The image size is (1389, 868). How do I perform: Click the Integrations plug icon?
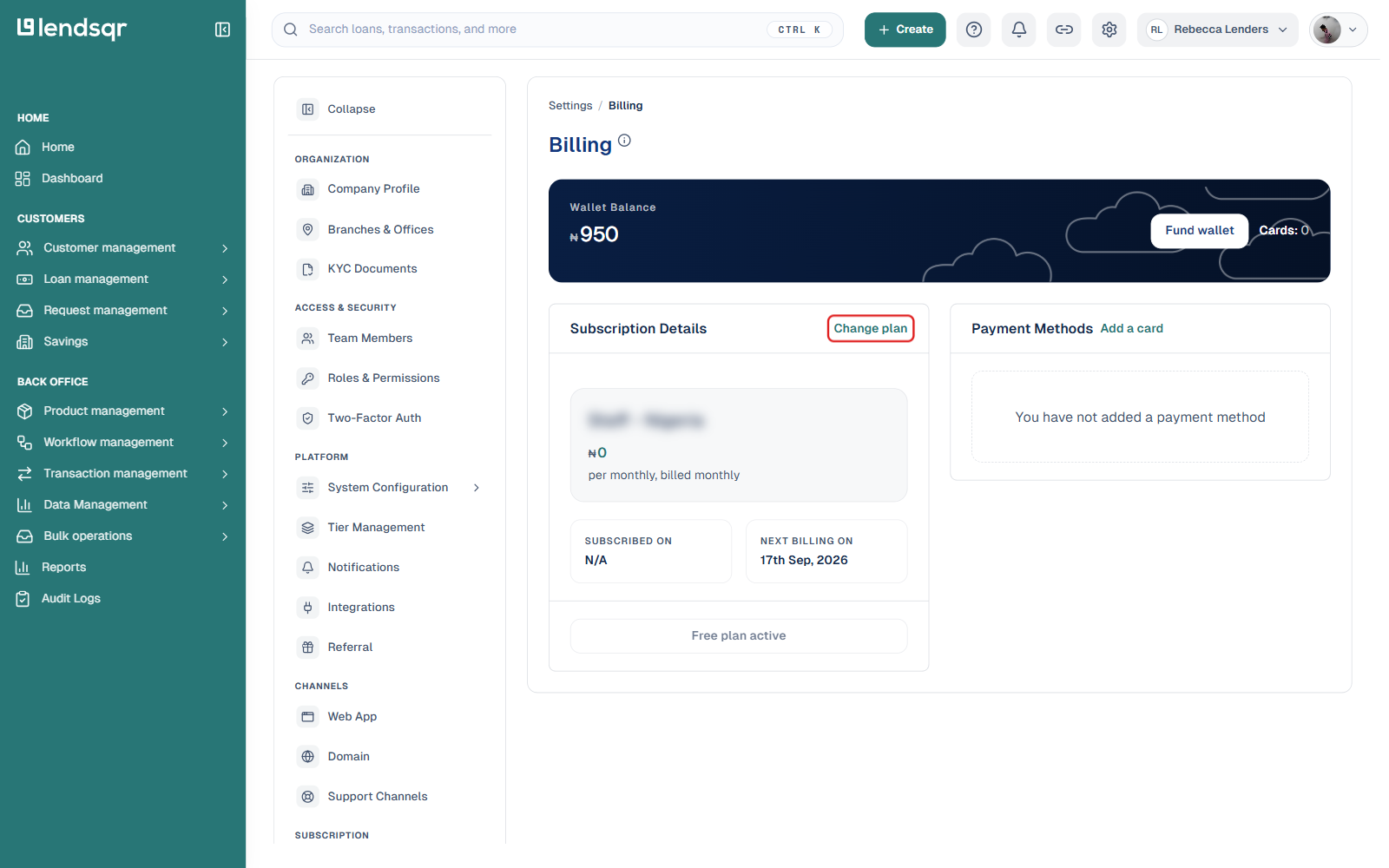(x=307, y=608)
